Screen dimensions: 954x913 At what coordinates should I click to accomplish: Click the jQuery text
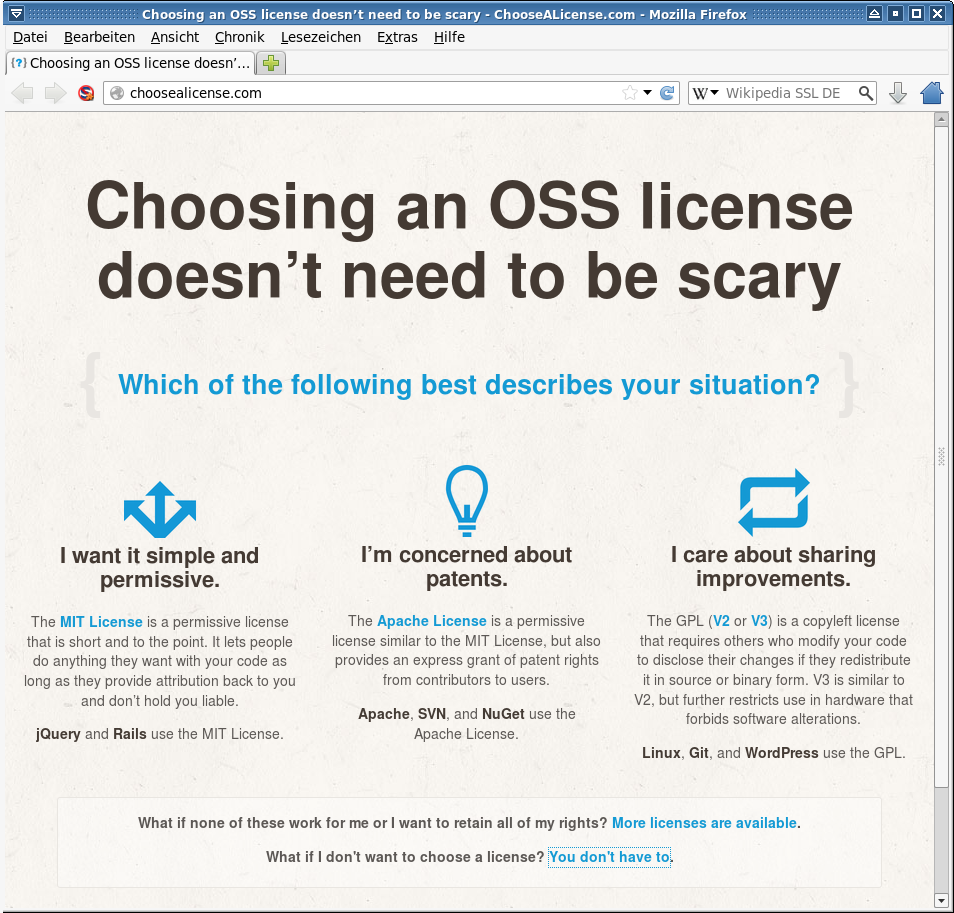(58, 734)
